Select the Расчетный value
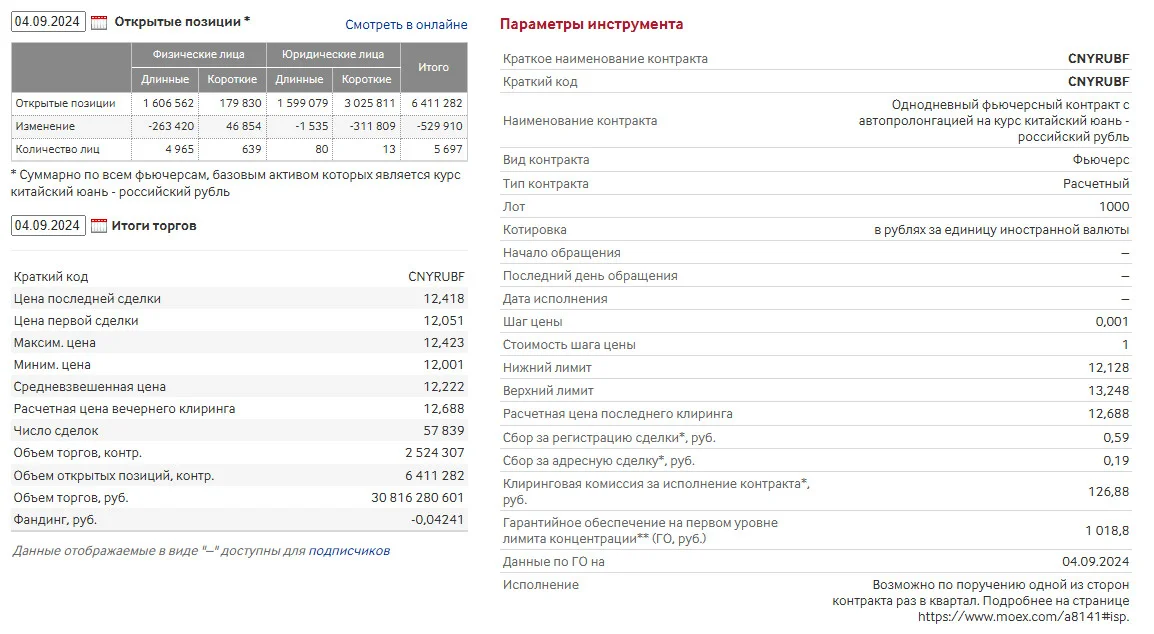The height and width of the screenshot is (634, 1154). [1096, 183]
